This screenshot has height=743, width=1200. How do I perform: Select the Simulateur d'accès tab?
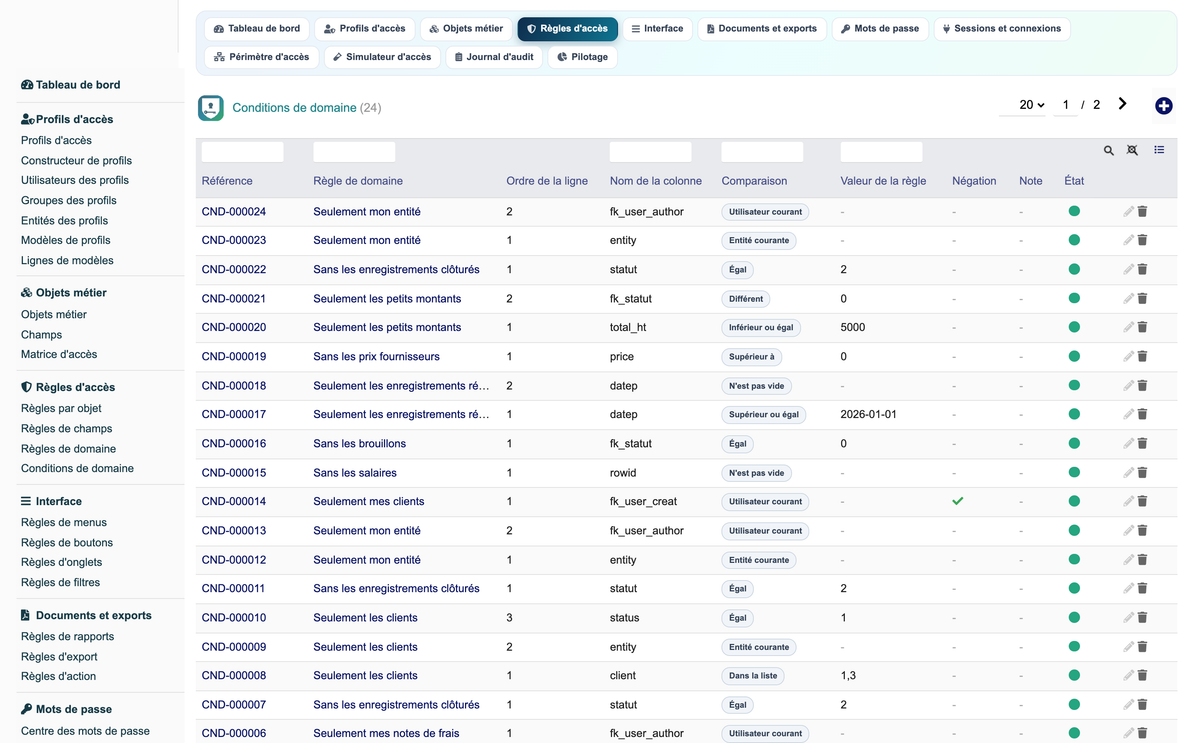click(382, 57)
